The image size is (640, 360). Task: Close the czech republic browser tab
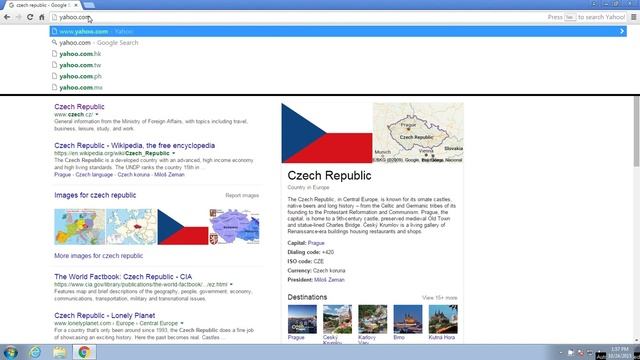[76, 5]
